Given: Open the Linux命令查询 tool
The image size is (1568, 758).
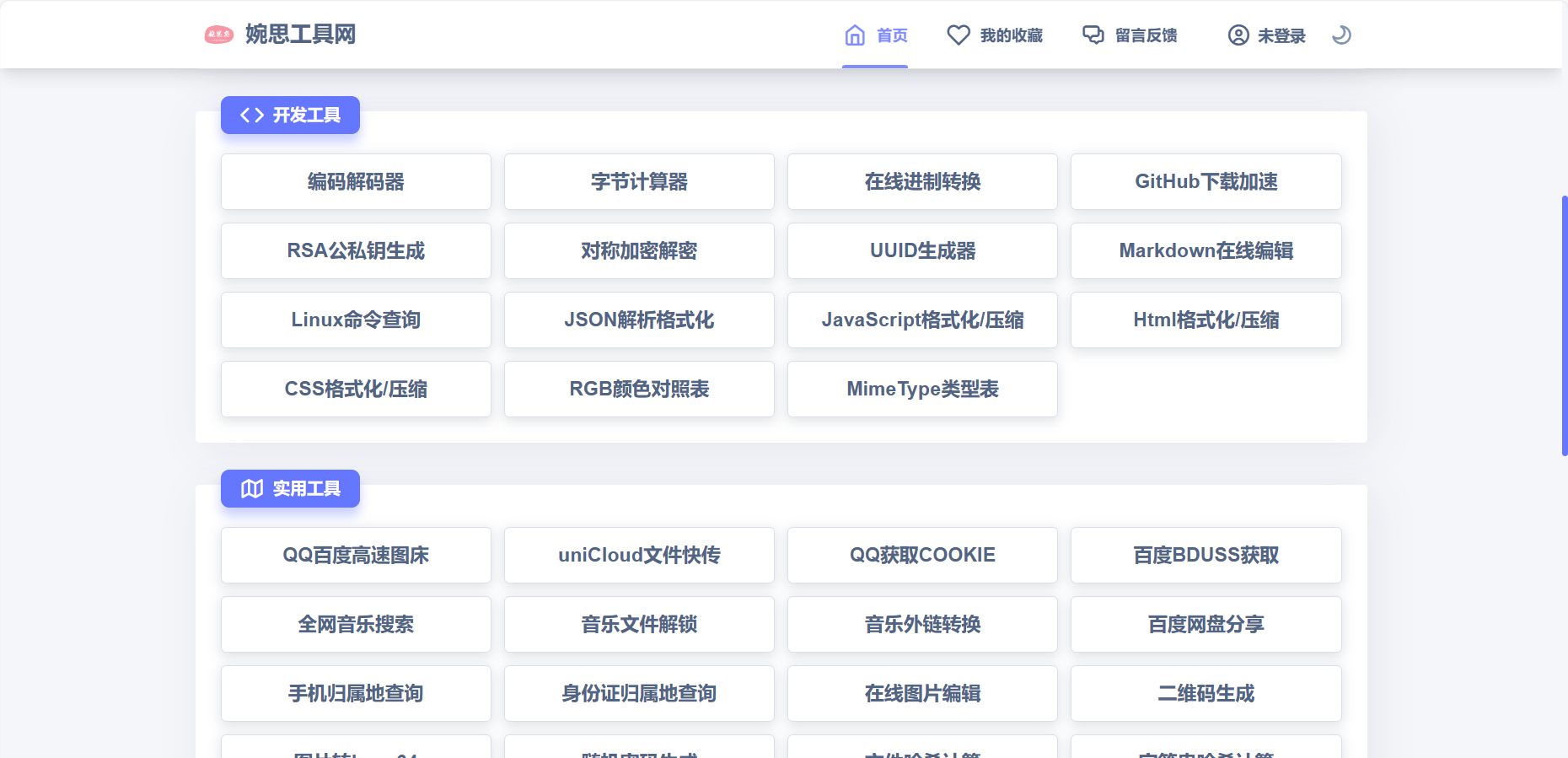Looking at the screenshot, I should 356,320.
